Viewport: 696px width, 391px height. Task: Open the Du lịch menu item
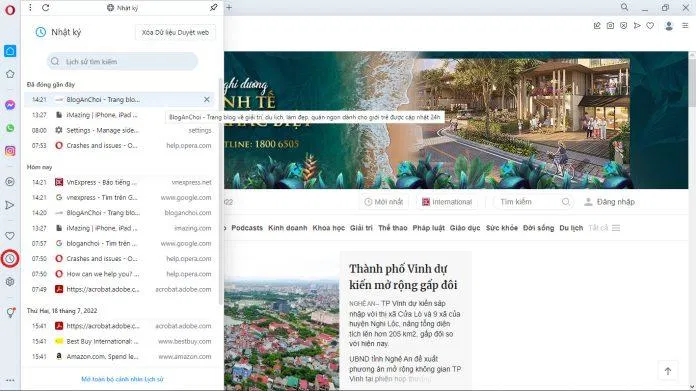coord(571,228)
